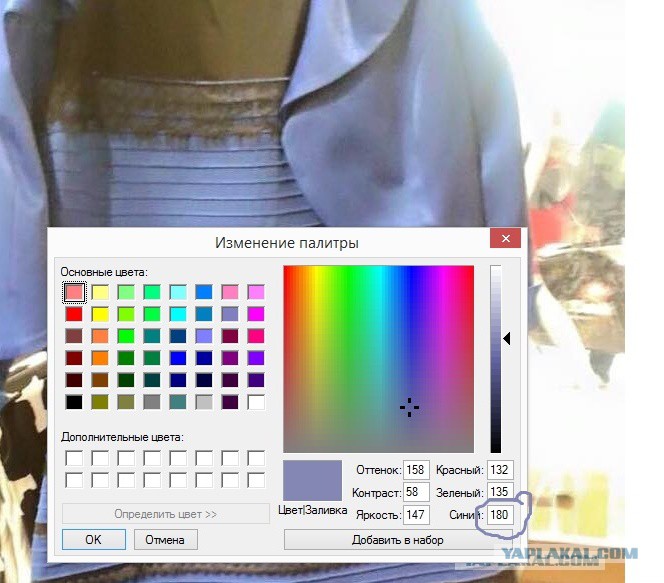Click the Контраст saturation input field
Viewport: 664px width, 583px height.
pos(416,492)
